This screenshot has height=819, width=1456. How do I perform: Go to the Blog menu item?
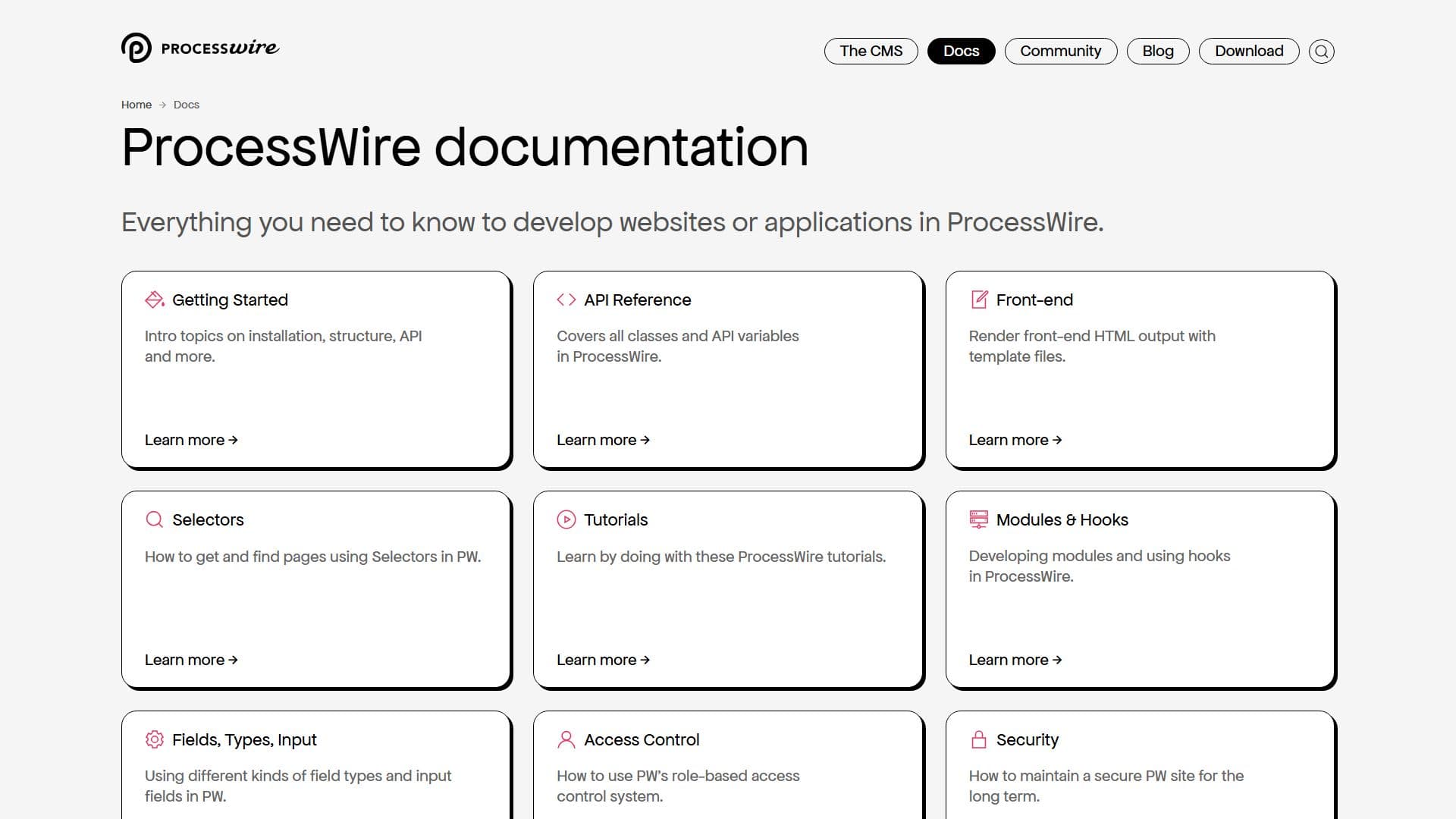pos(1158,51)
